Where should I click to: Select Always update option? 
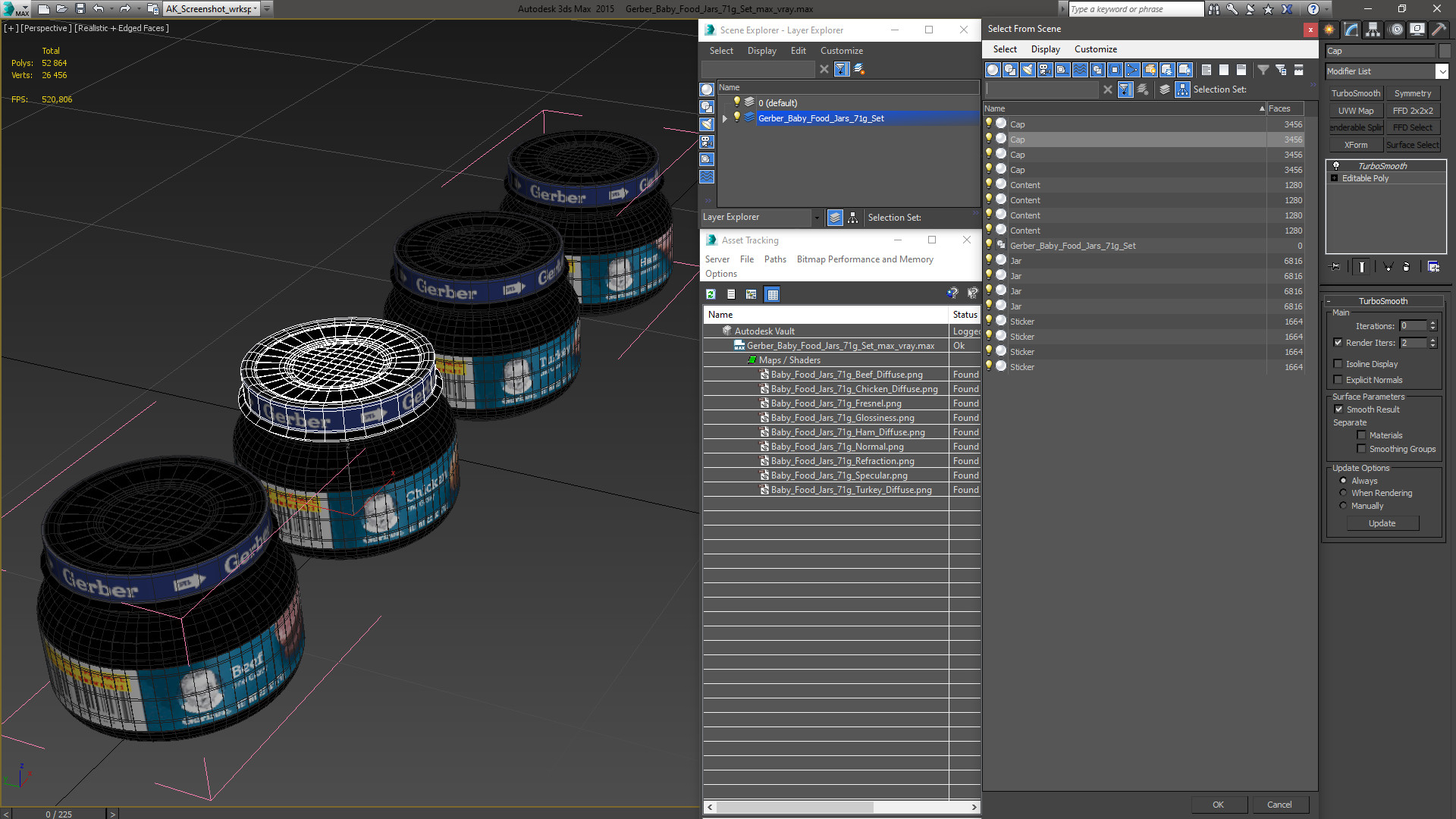pos(1343,481)
